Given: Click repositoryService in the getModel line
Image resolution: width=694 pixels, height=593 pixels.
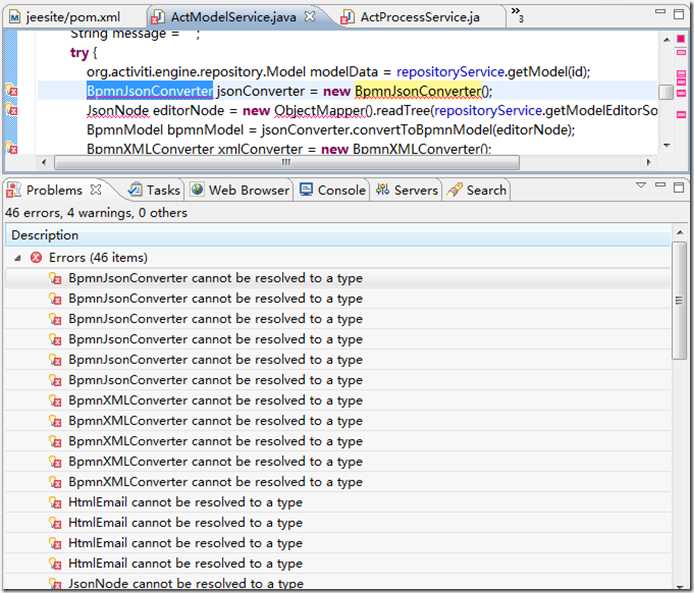Looking at the screenshot, I should coord(451,72).
